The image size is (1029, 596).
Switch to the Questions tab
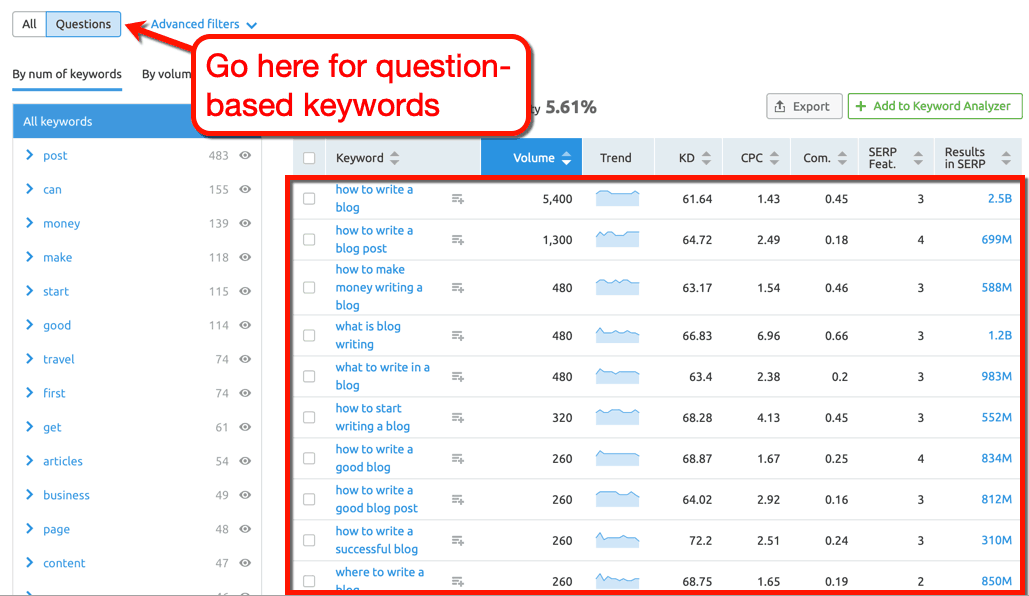83,23
